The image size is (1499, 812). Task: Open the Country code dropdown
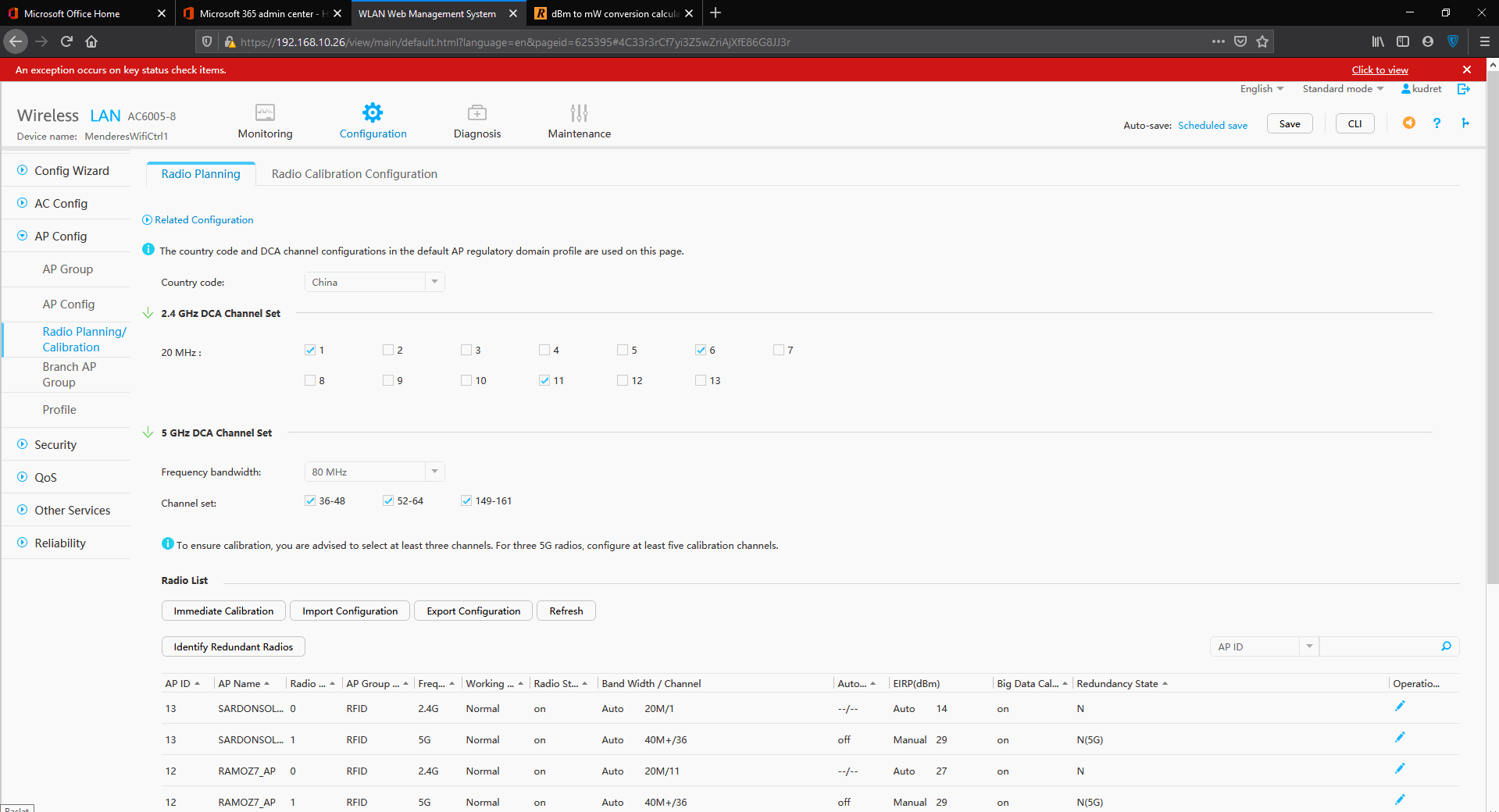(x=374, y=282)
